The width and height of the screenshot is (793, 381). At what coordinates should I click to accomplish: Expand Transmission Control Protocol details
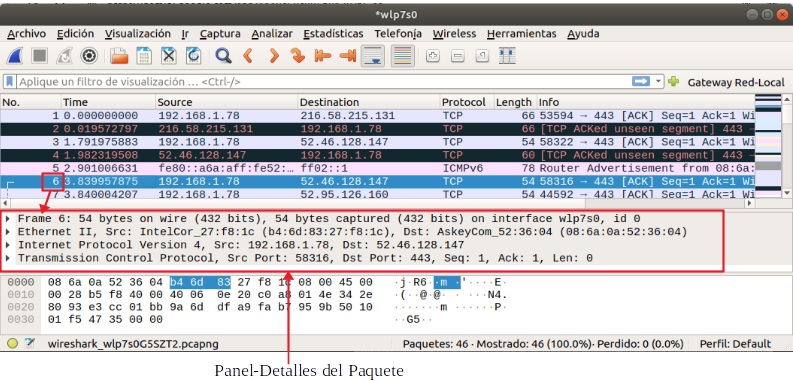(8, 258)
